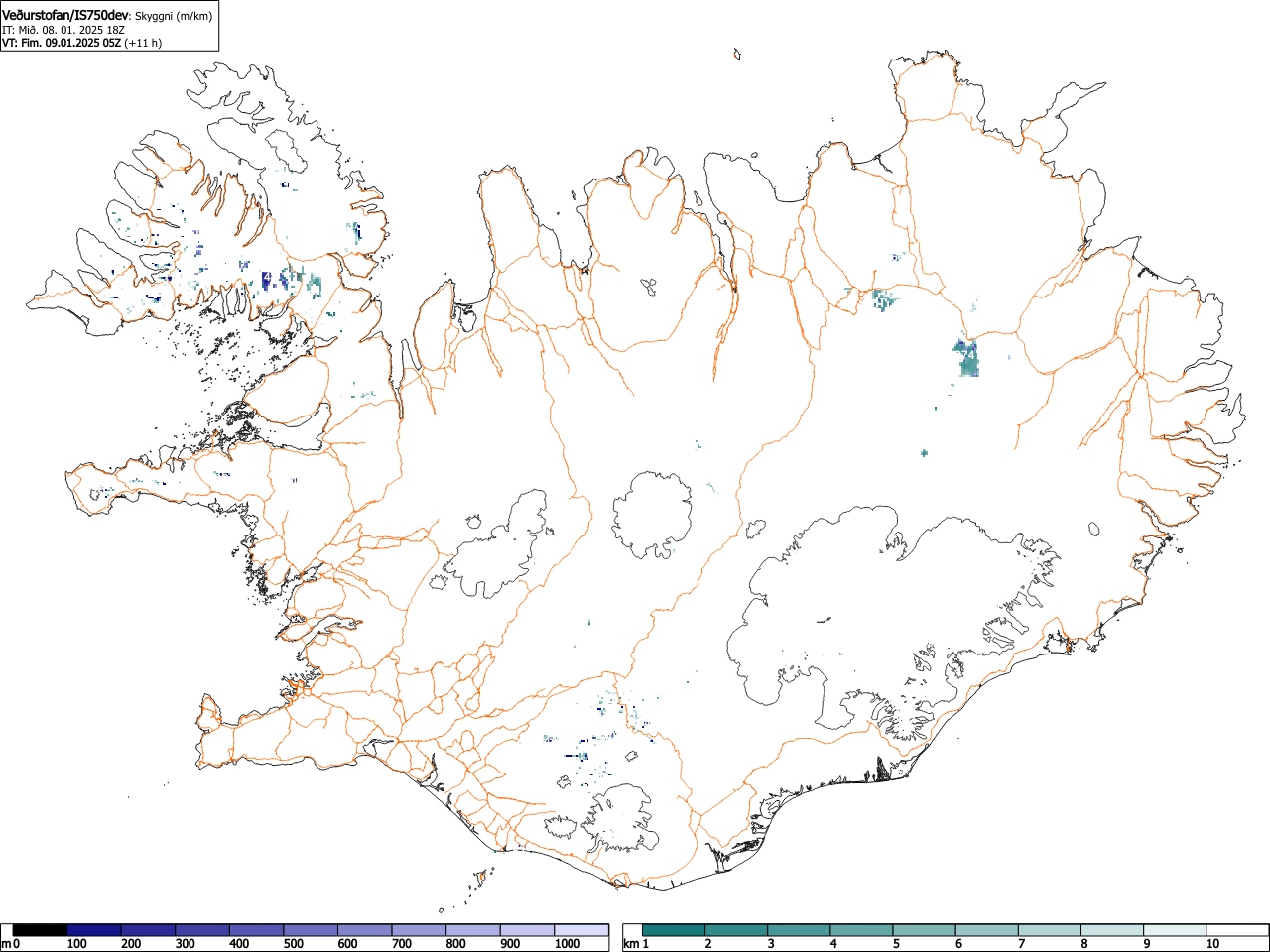Click the title text "Veðurstofan/IS750dev"

click(65, 16)
